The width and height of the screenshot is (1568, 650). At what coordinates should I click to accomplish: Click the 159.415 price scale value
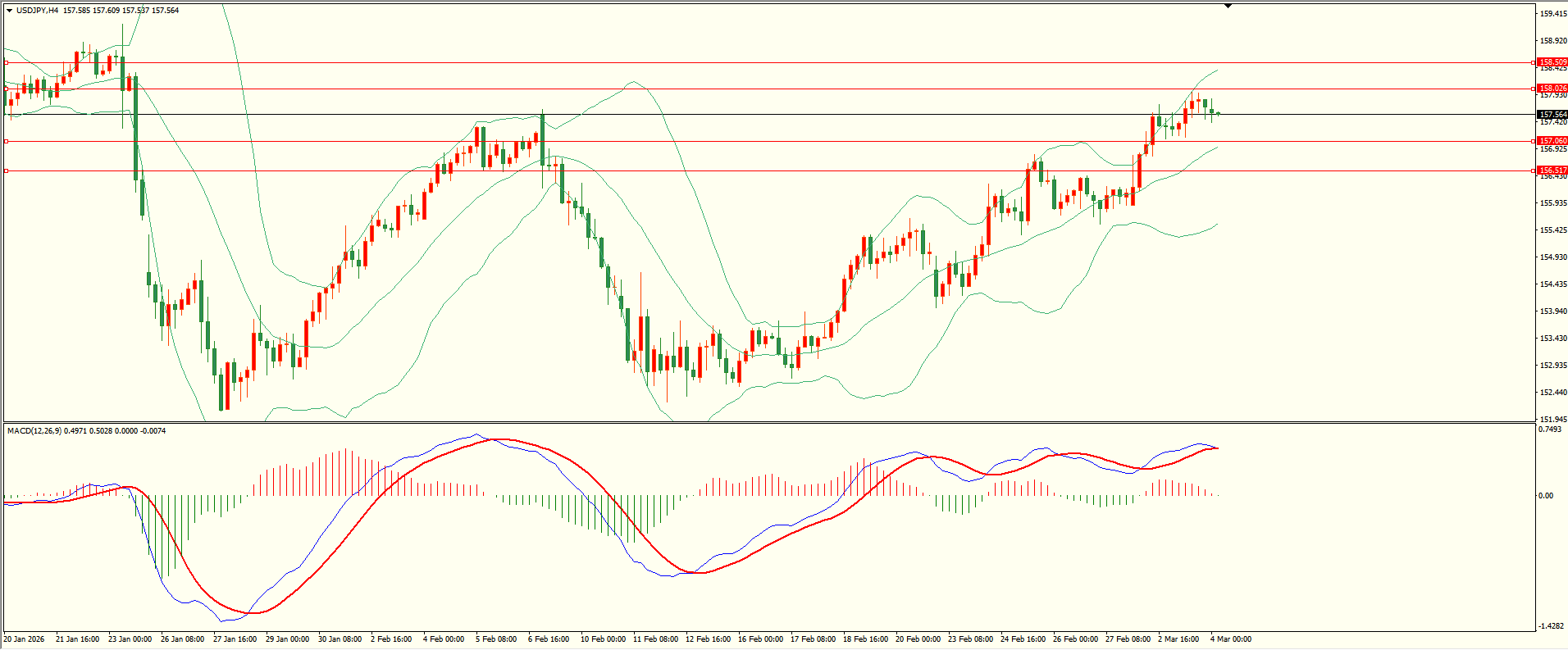(x=1552, y=14)
